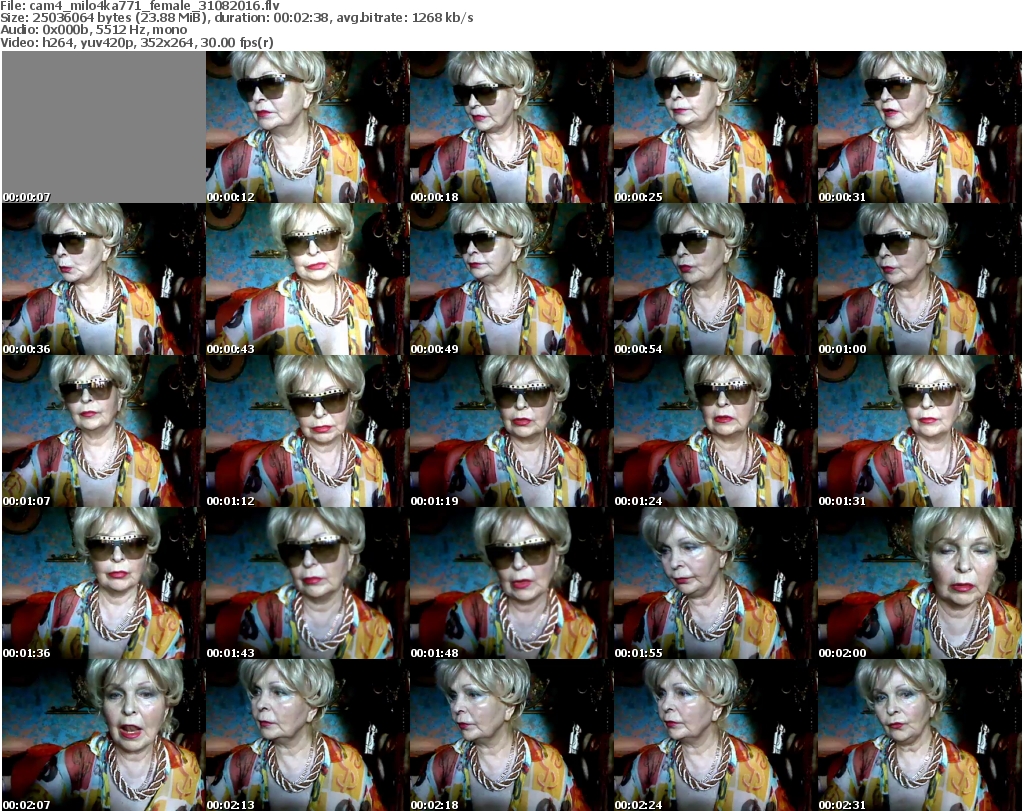1024x811 pixels.
Task: Click the file name cam4_milo4ka771_female_31082016.flv
Action: (155, 5)
